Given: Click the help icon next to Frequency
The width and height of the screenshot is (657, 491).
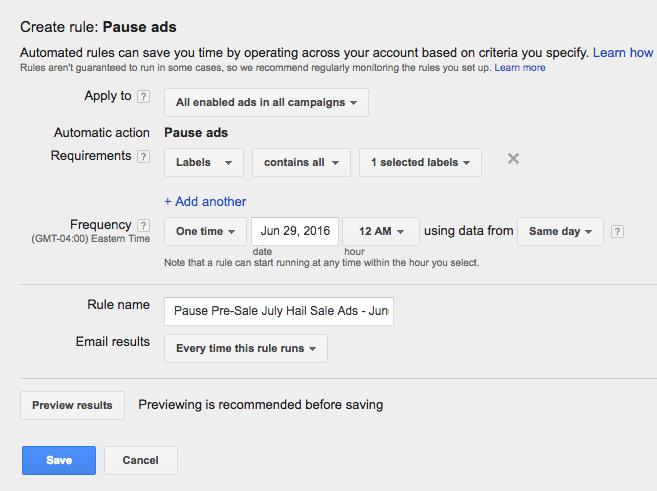Looking at the screenshot, I should pyautogui.click(x=143, y=225).
